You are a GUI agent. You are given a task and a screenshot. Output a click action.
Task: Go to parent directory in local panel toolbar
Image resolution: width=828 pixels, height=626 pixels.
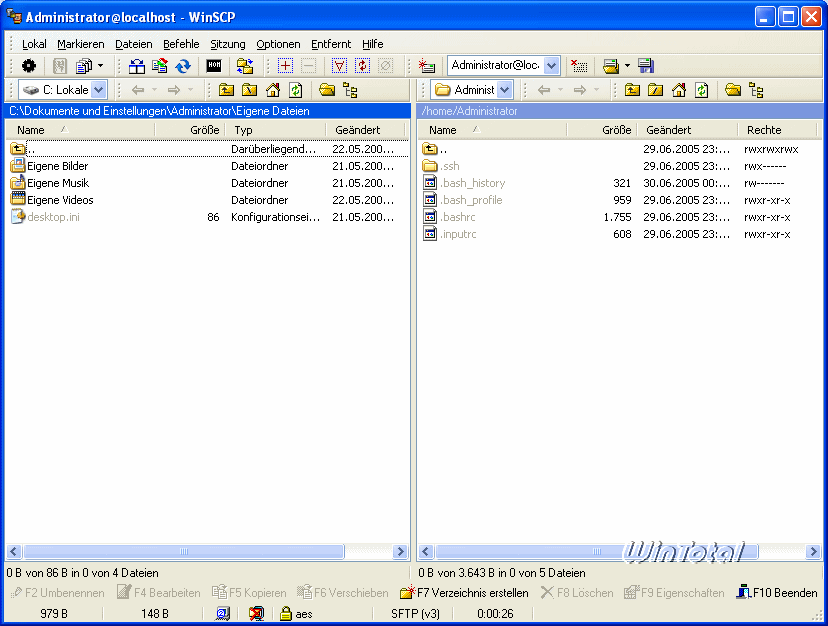tap(227, 90)
